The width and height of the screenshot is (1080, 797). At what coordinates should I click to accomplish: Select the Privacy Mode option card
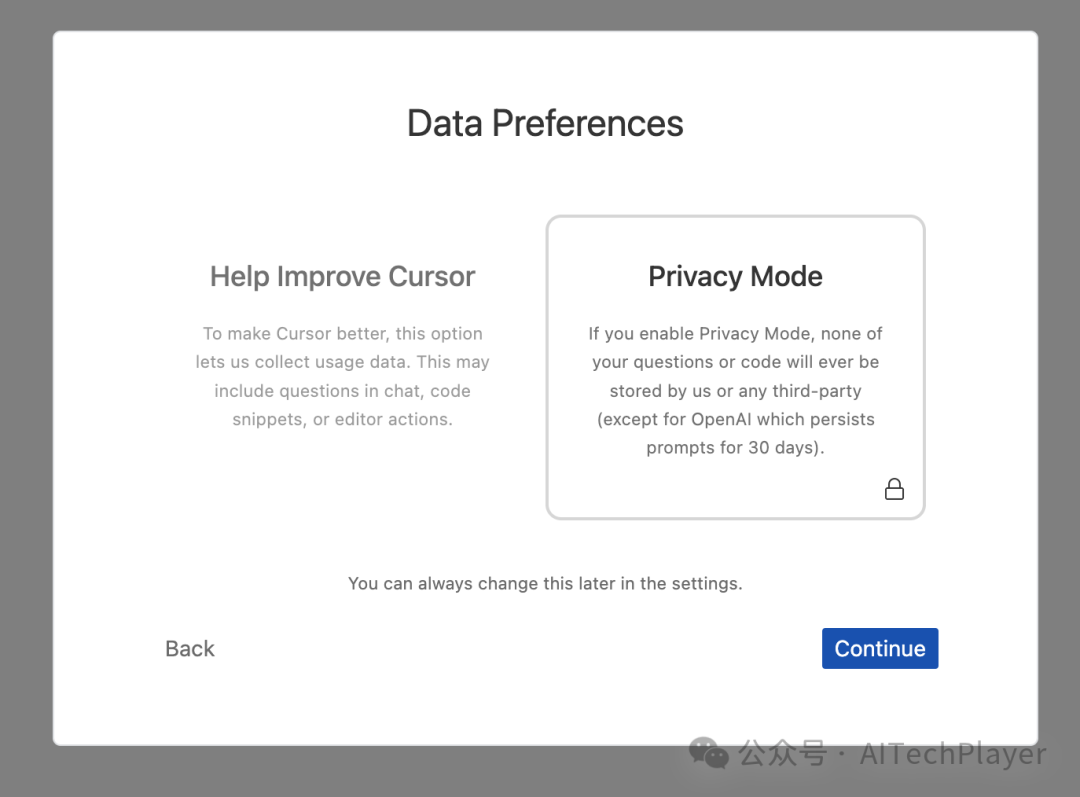click(735, 367)
